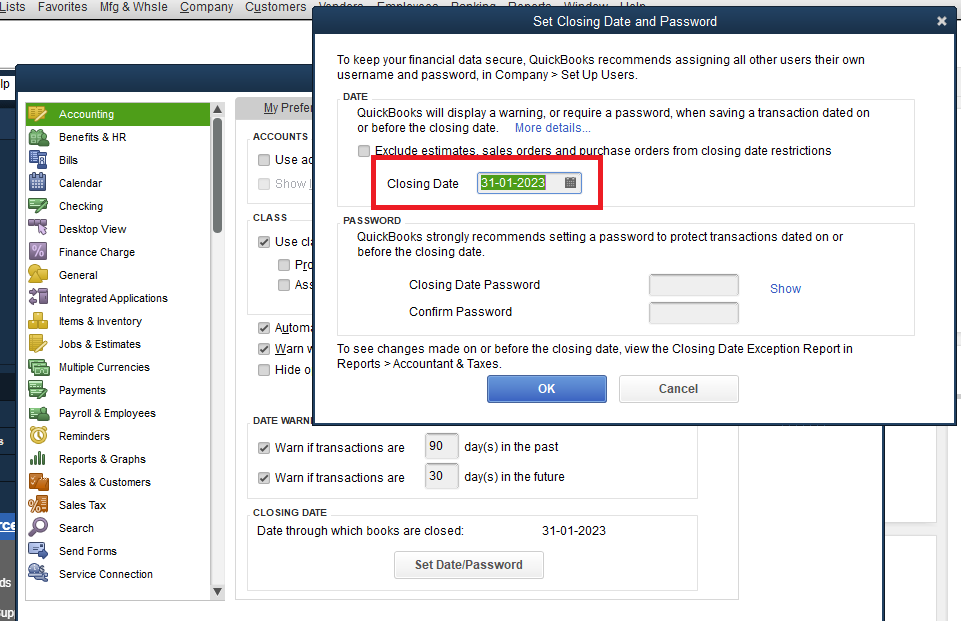Open the Customers menu
Viewport: 961px width, 621px height.
pyautogui.click(x=276, y=7)
